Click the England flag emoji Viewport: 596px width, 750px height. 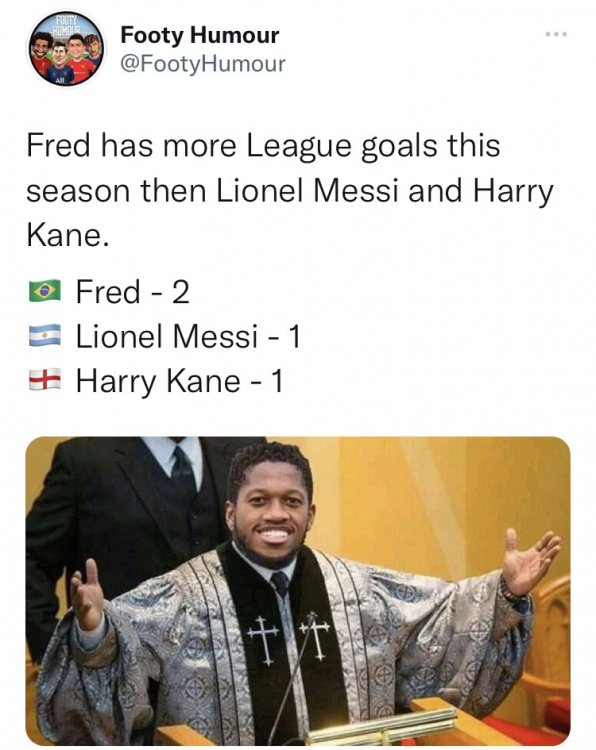pyautogui.click(x=44, y=380)
